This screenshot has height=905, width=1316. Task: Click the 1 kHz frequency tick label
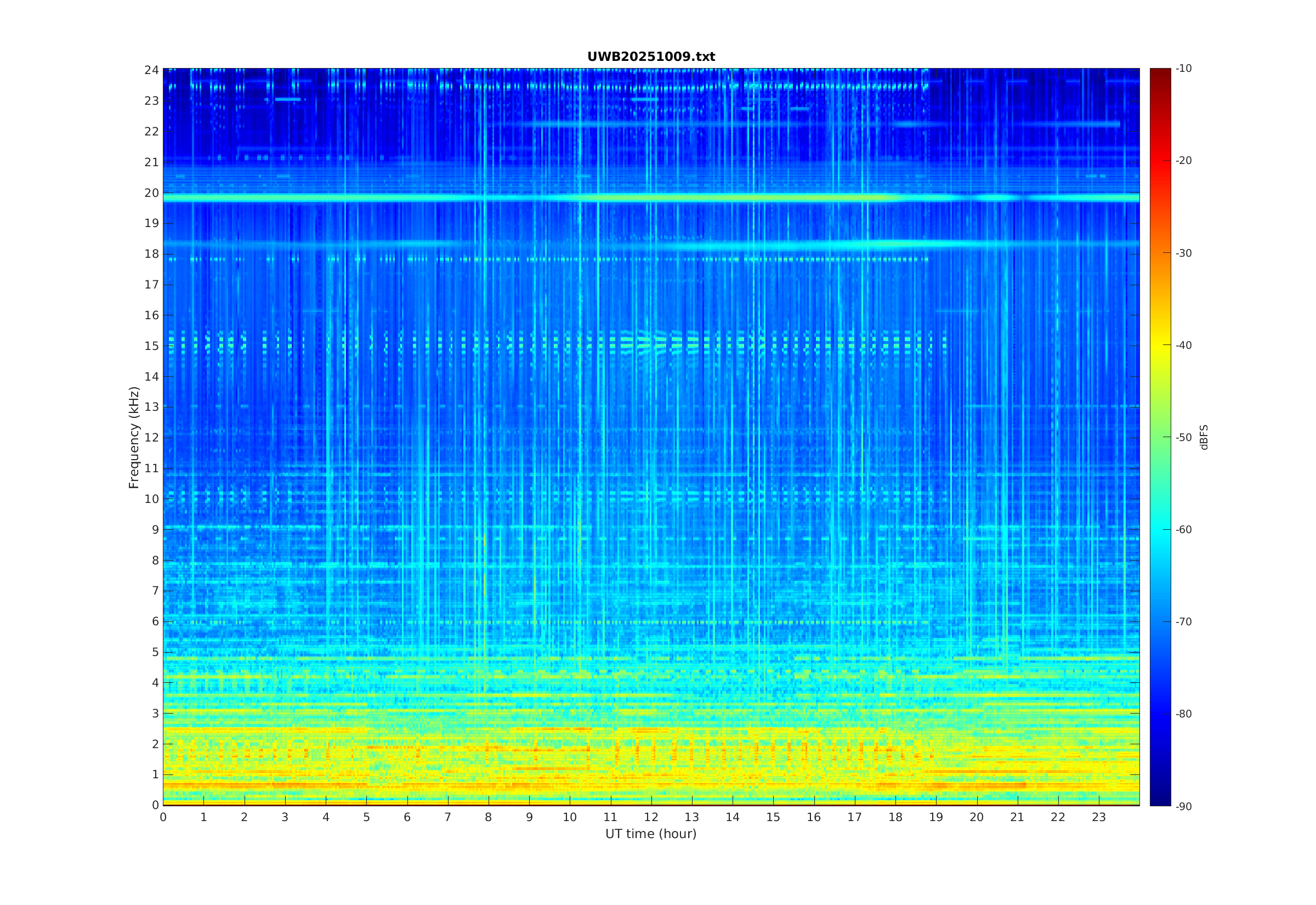pyautogui.click(x=155, y=774)
